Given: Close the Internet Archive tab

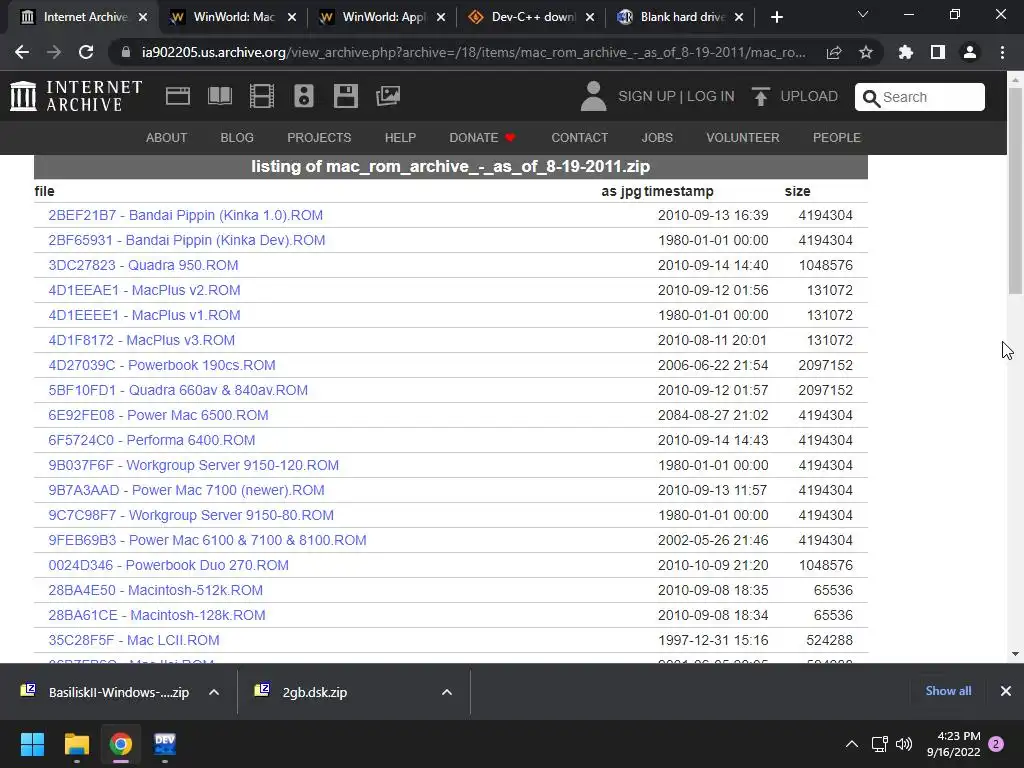Looking at the screenshot, I should 143,18.
